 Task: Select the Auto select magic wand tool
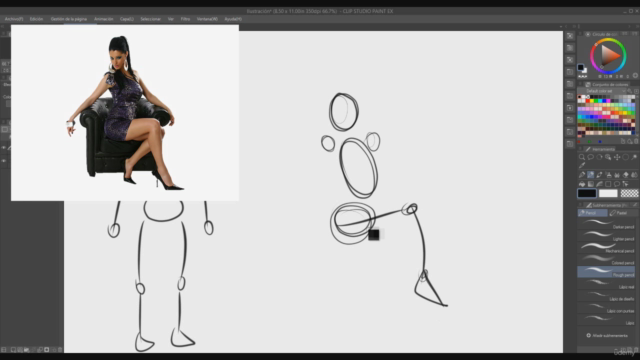(634, 157)
